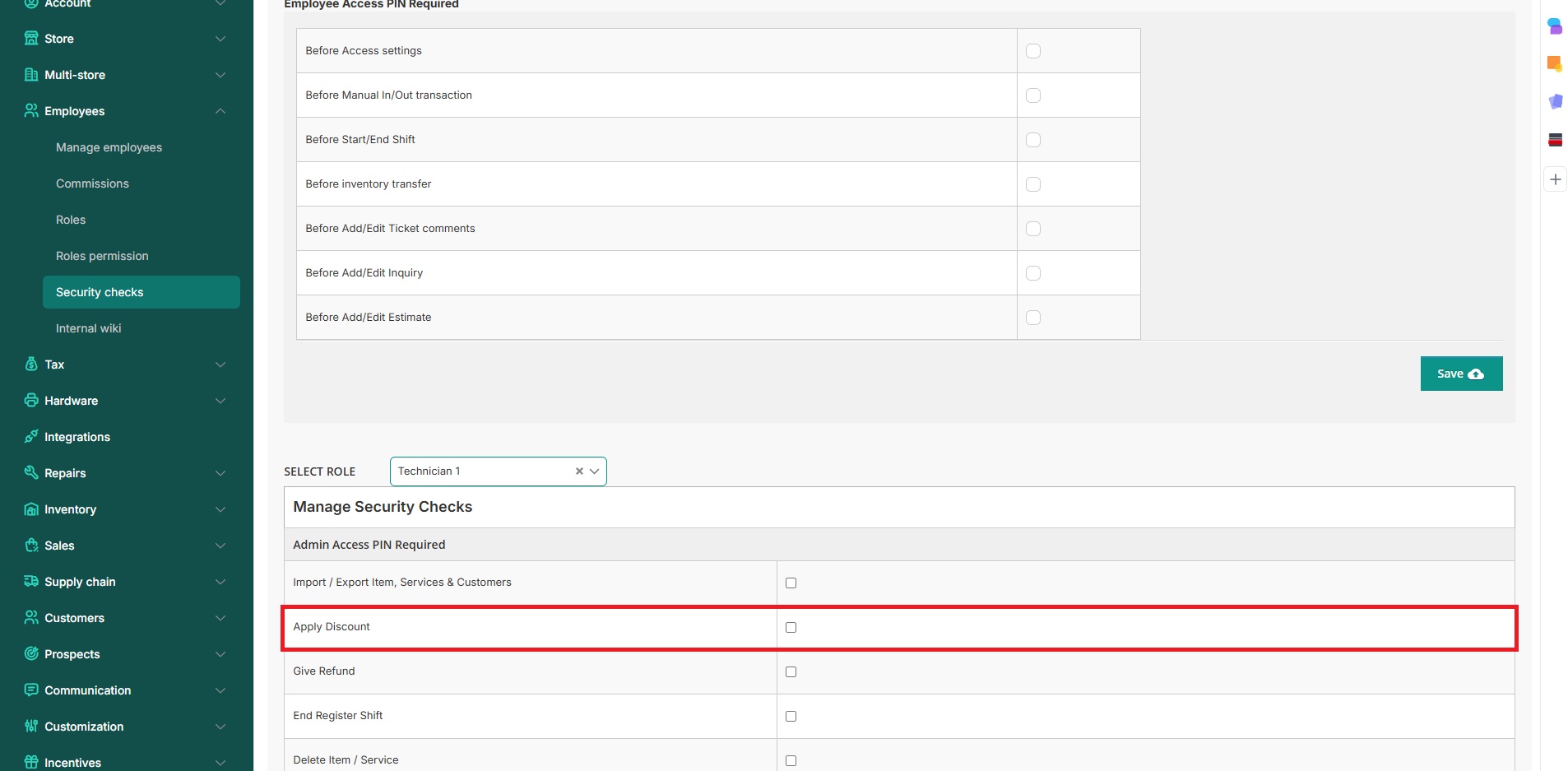Click the Multi-store building icon
Image resolution: width=1568 pixels, height=771 pixels.
(31, 75)
